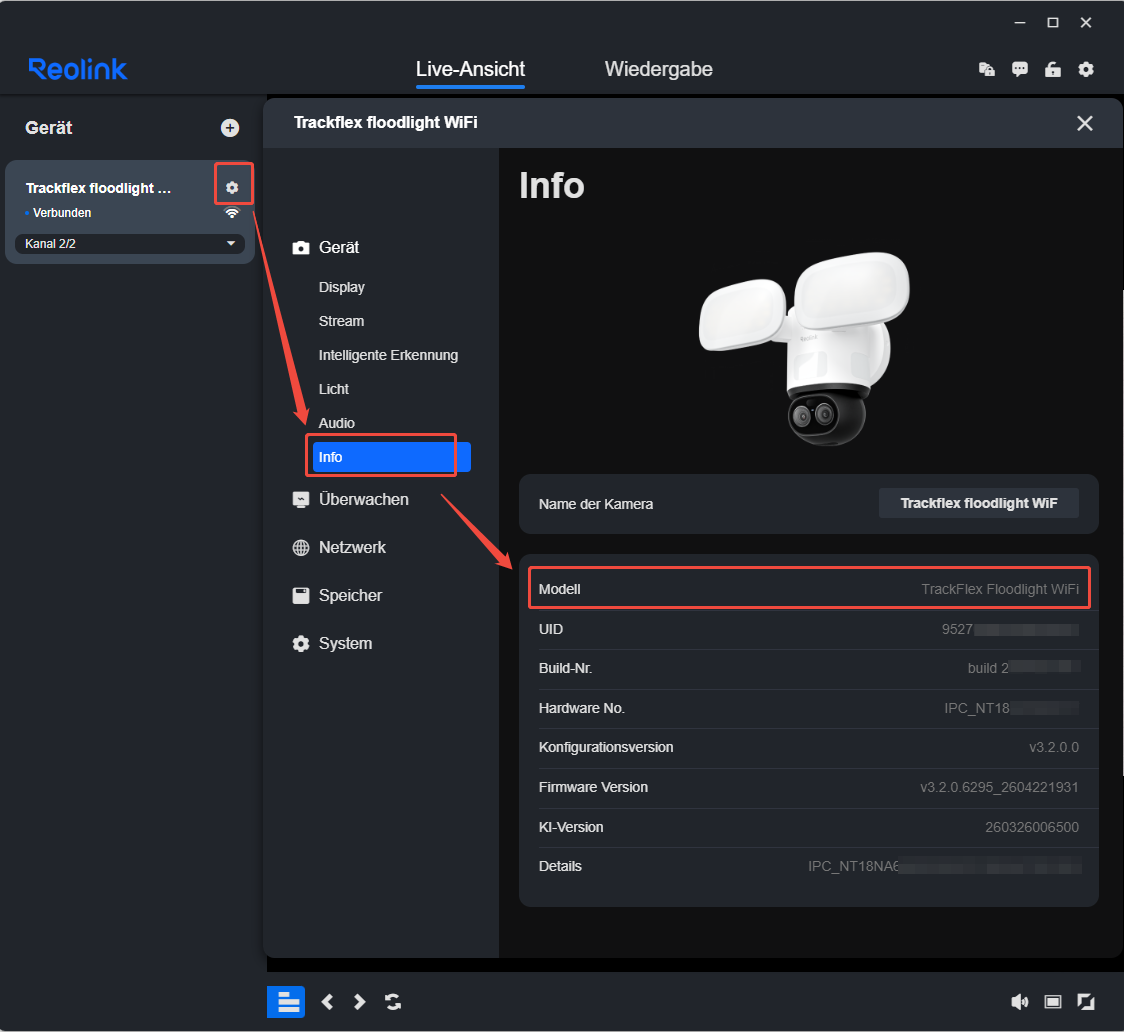This screenshot has height=1032, width=1124.
Task: Go to previous page with left arrow
Action: coord(328,1002)
